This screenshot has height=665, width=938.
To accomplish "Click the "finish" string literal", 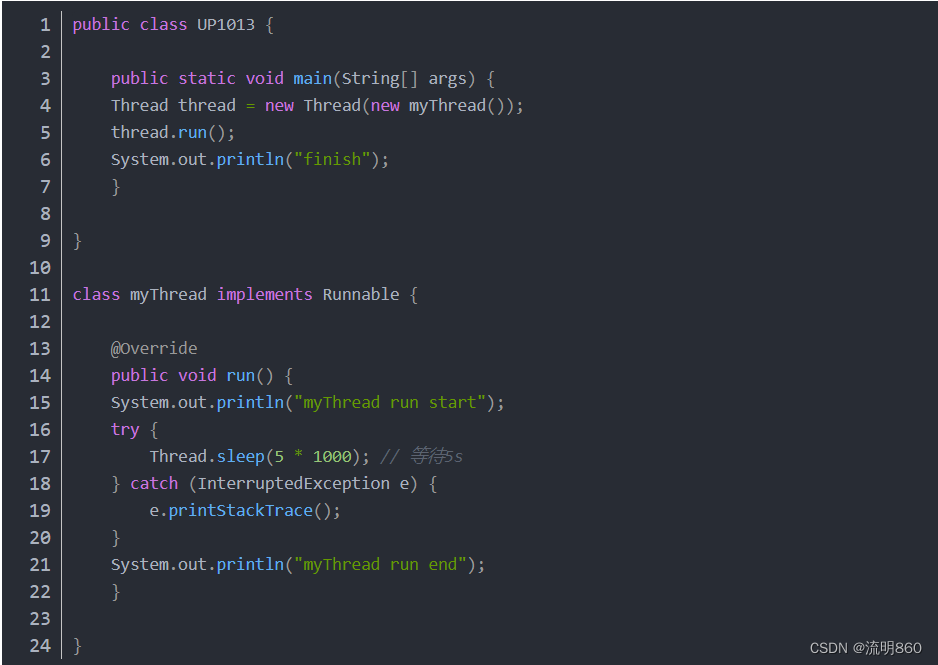I will tap(332, 160).
